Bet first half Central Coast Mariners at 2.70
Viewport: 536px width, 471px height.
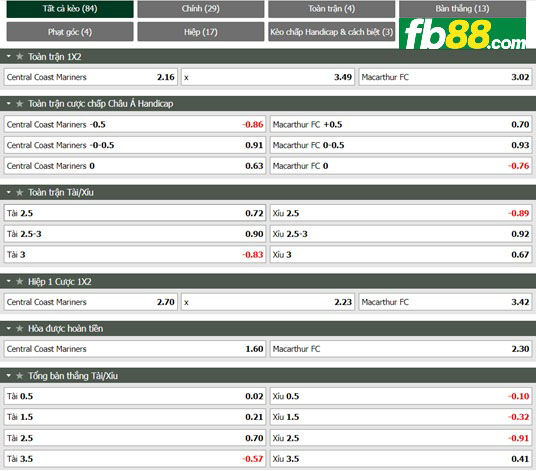[91, 302]
